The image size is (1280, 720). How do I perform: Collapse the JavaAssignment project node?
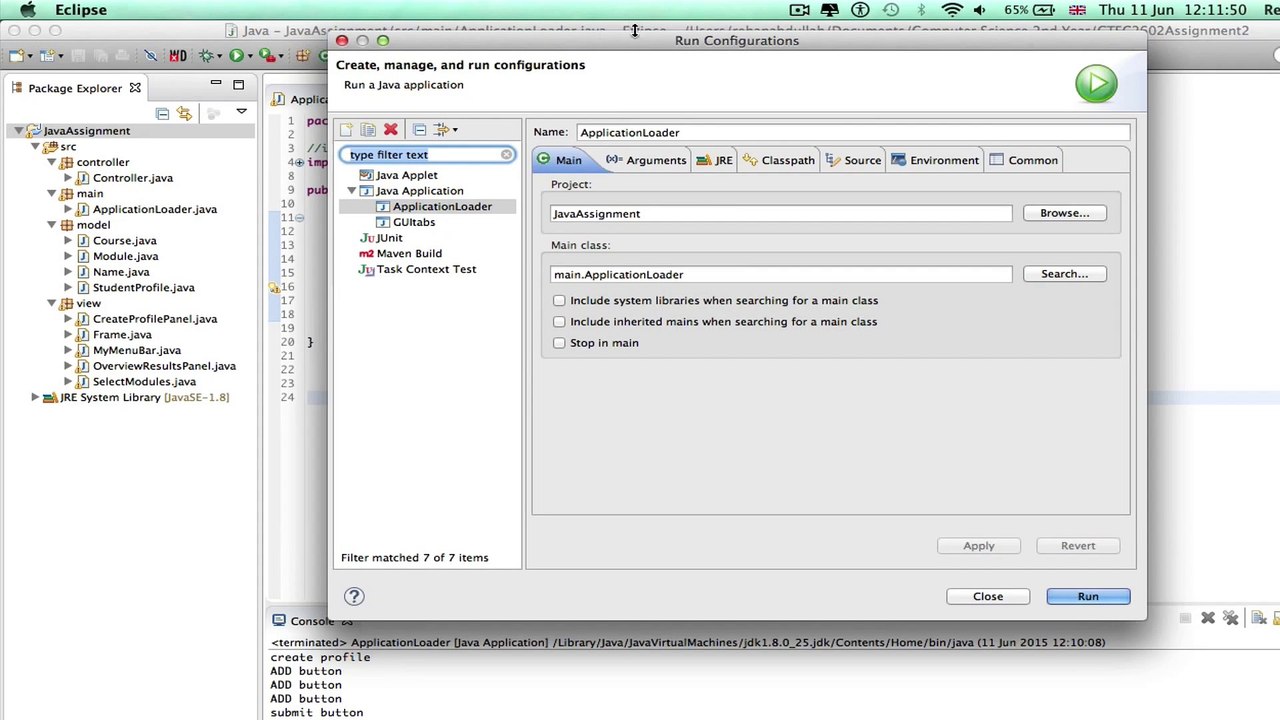pyautogui.click(x=18, y=131)
